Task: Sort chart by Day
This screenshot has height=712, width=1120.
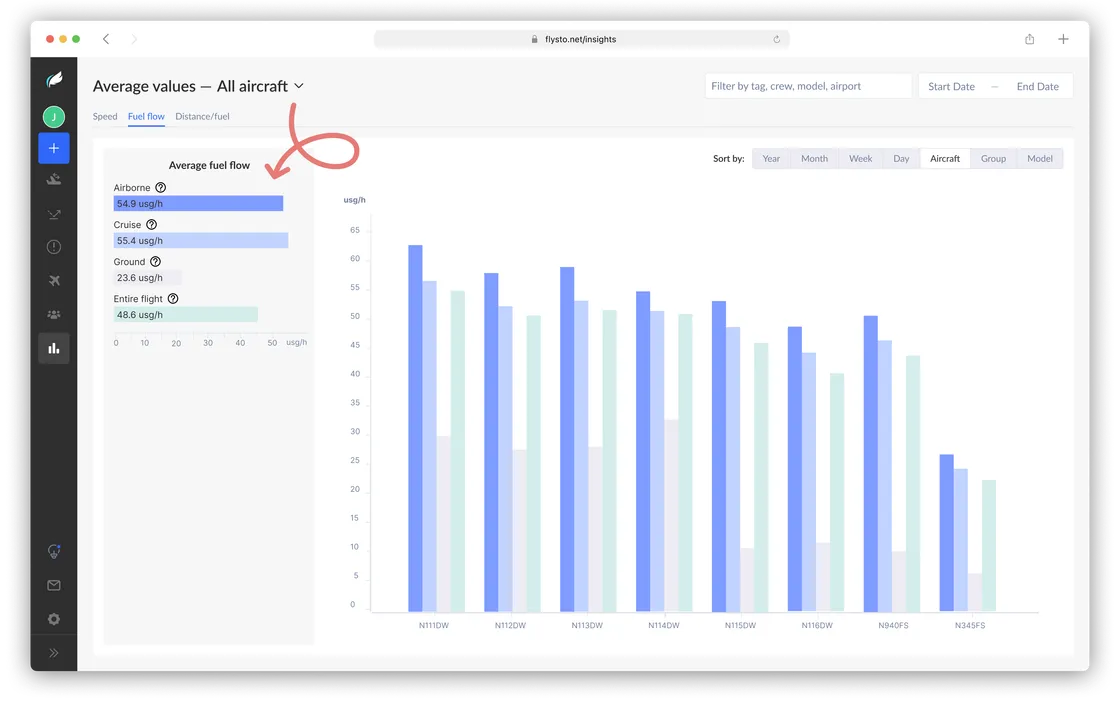Action: coord(901,159)
